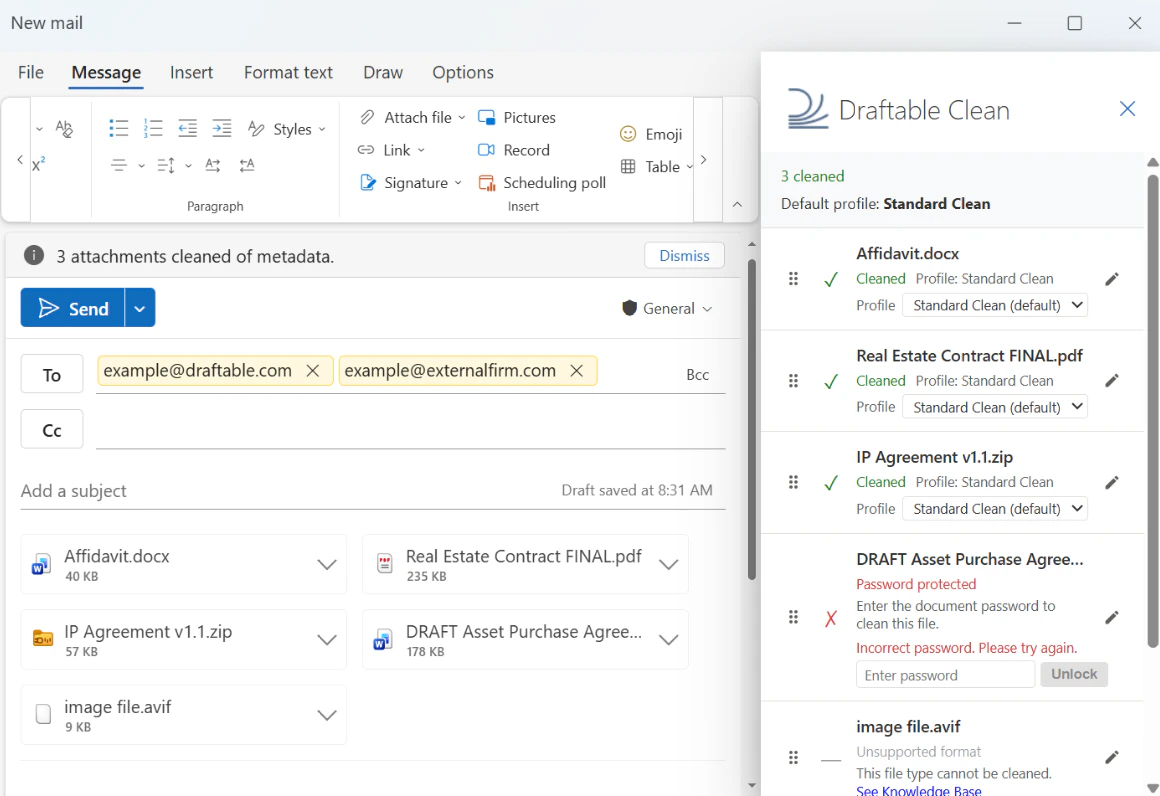Edit Real Estate Contract FINAL.pdf settings
Image resolution: width=1160 pixels, height=796 pixels.
point(1111,380)
